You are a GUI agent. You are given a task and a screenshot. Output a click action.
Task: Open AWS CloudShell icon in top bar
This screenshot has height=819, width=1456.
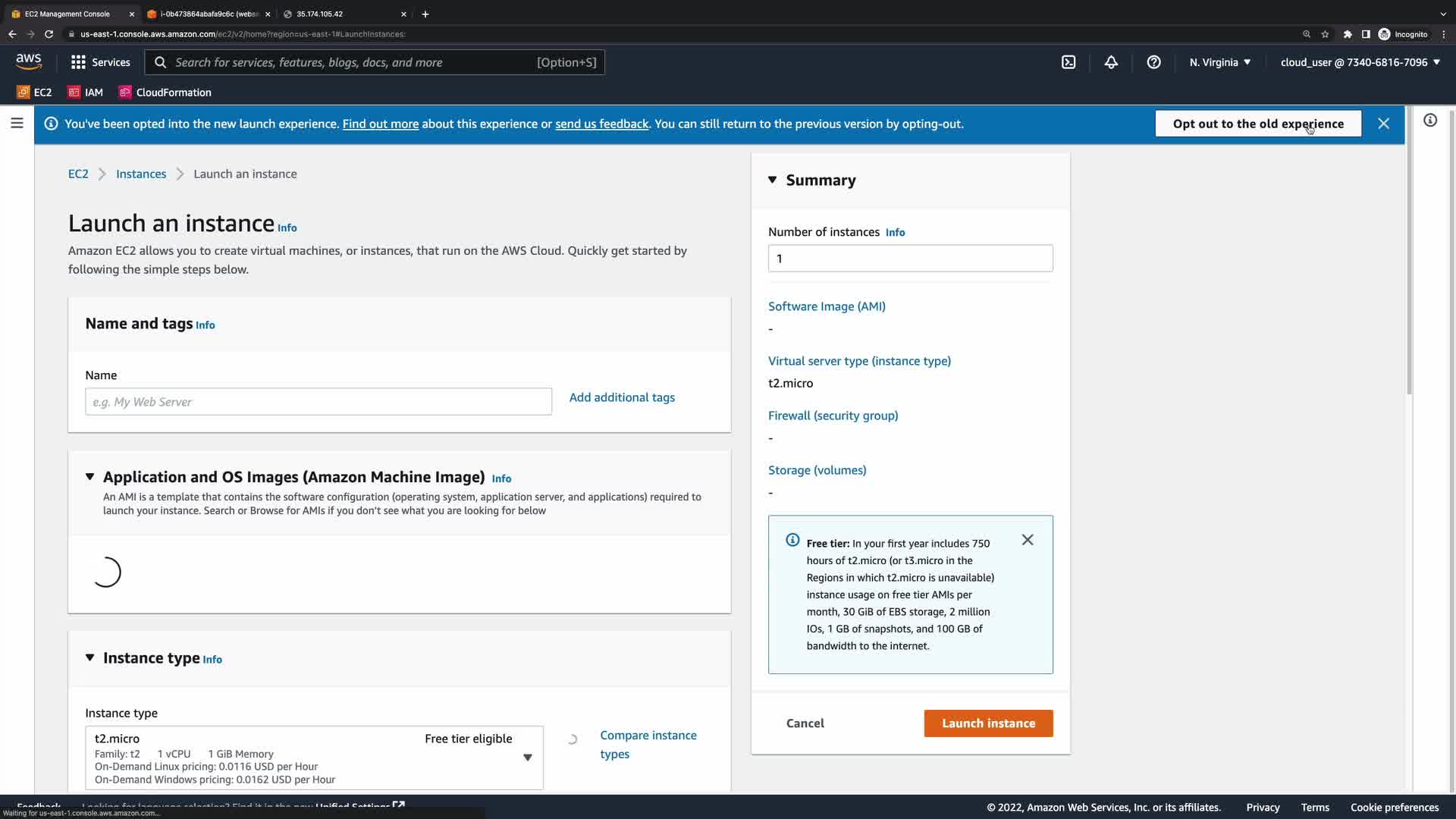click(x=1068, y=62)
